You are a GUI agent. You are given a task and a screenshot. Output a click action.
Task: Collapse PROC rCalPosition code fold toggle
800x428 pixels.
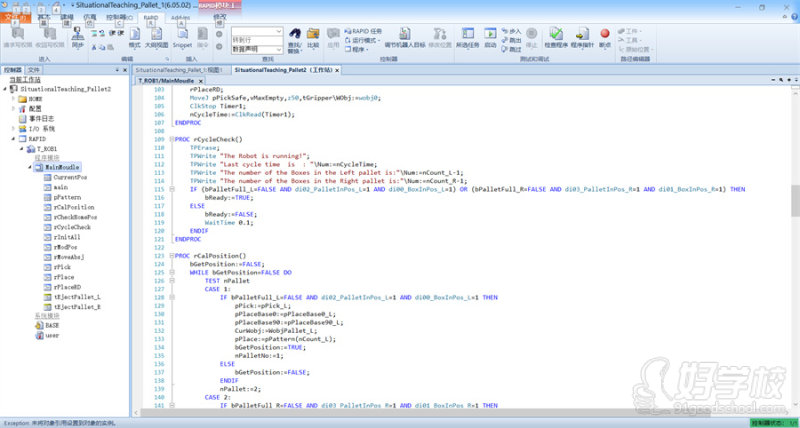170,257
